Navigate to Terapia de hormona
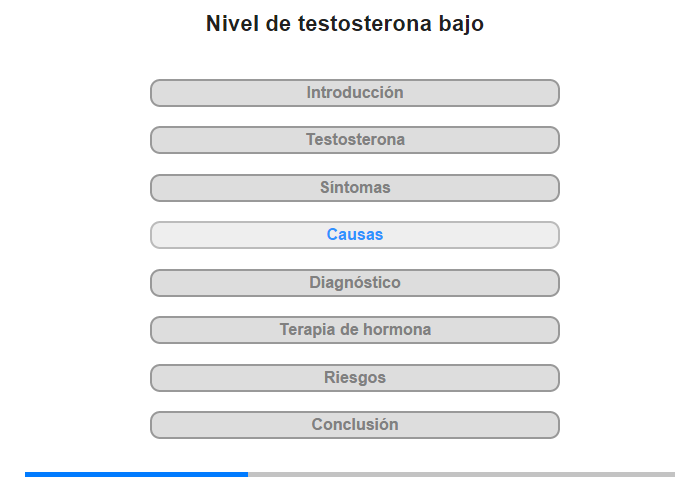700x480 pixels. 355,330
